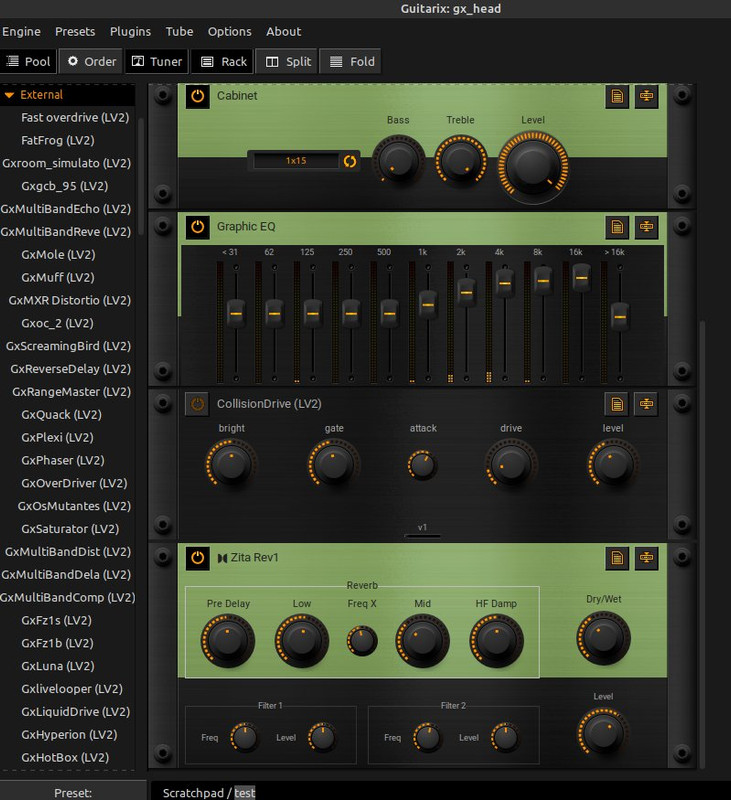Screen dimensions: 731x800
Task: Select GxMuff (LV2) plugin
Action: [x=58, y=278]
